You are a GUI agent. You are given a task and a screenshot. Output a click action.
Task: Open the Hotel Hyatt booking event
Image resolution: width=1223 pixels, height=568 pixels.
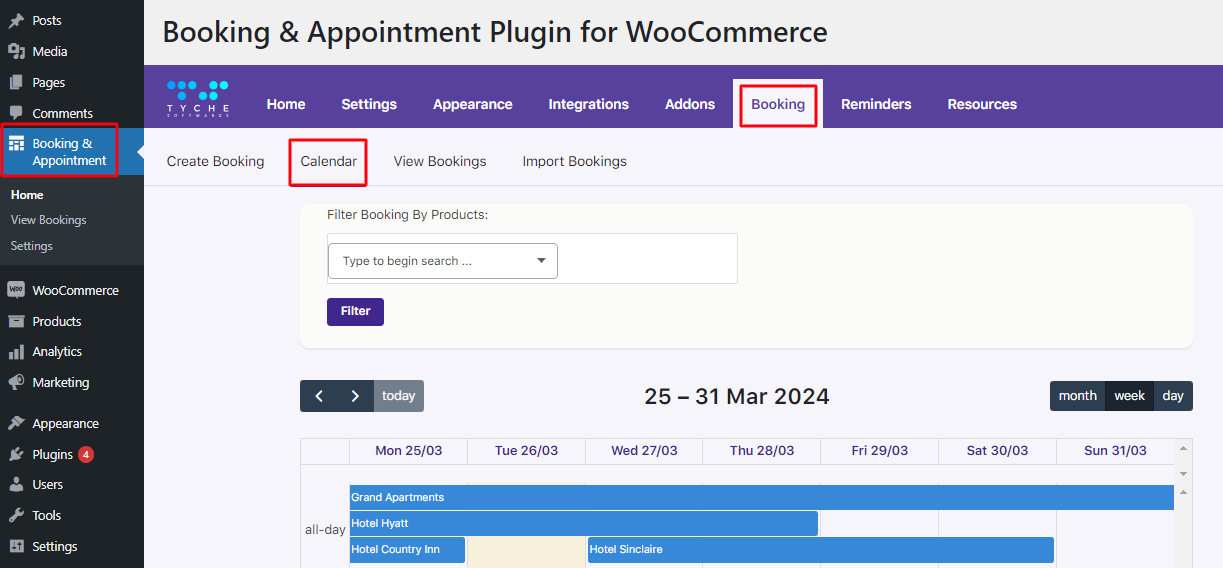pyautogui.click(x=584, y=523)
